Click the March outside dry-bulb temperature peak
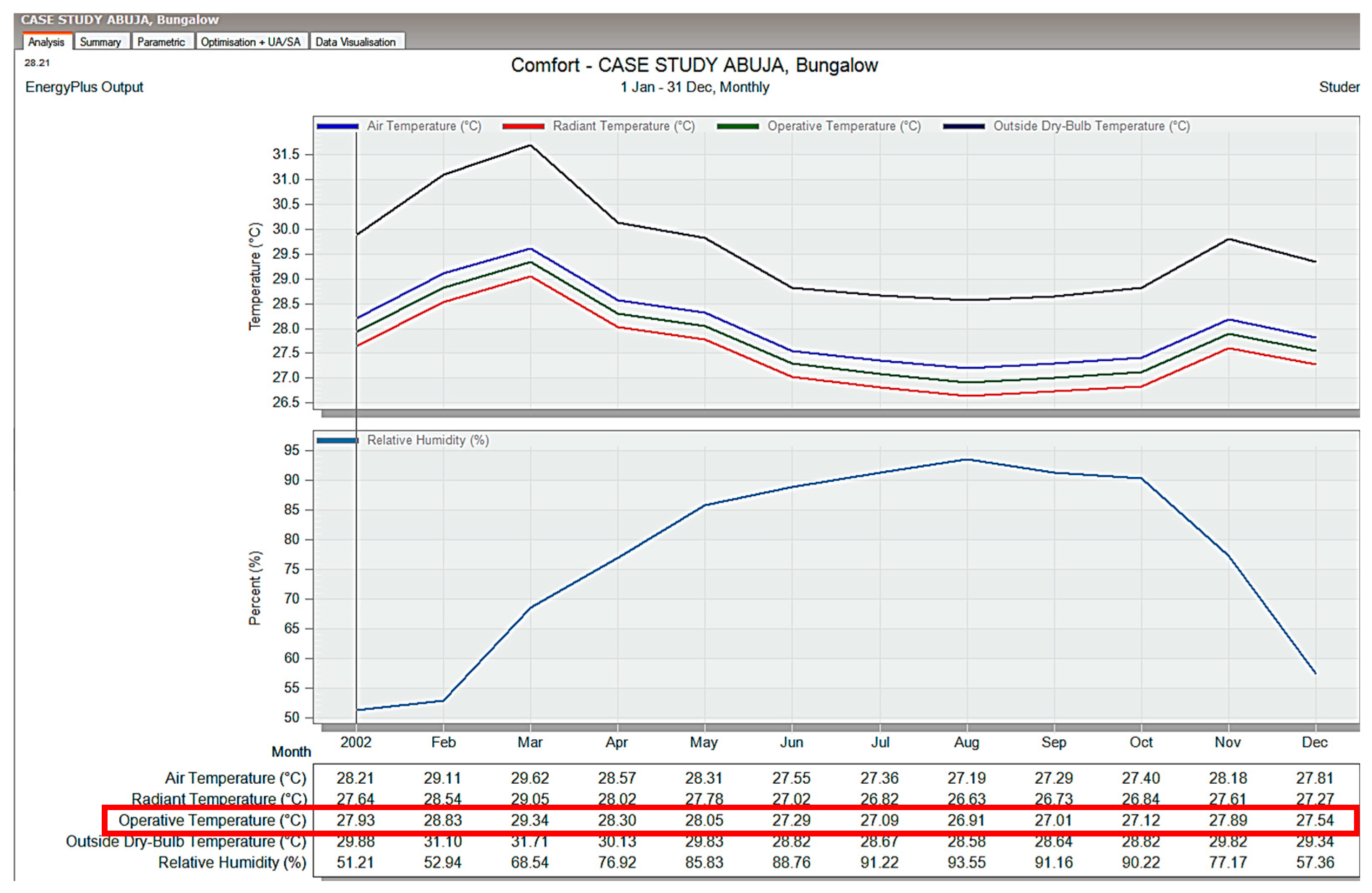The width and height of the screenshot is (1372, 893). coord(530,145)
